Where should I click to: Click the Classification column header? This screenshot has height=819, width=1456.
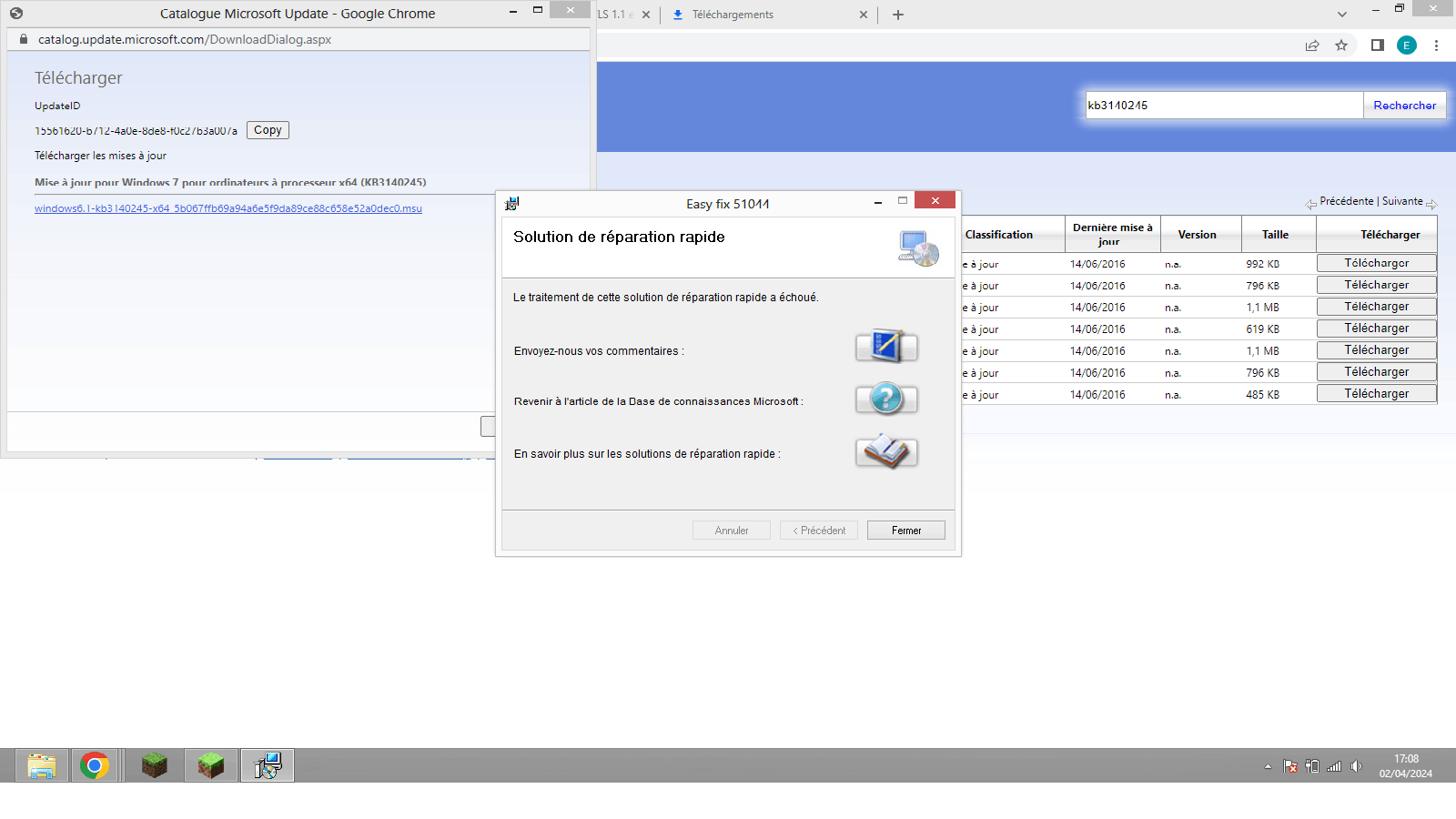[x=999, y=235]
